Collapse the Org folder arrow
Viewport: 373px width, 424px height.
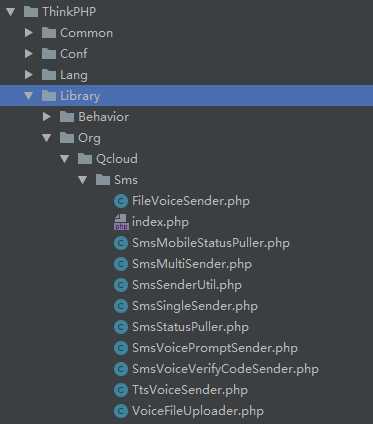point(47,138)
